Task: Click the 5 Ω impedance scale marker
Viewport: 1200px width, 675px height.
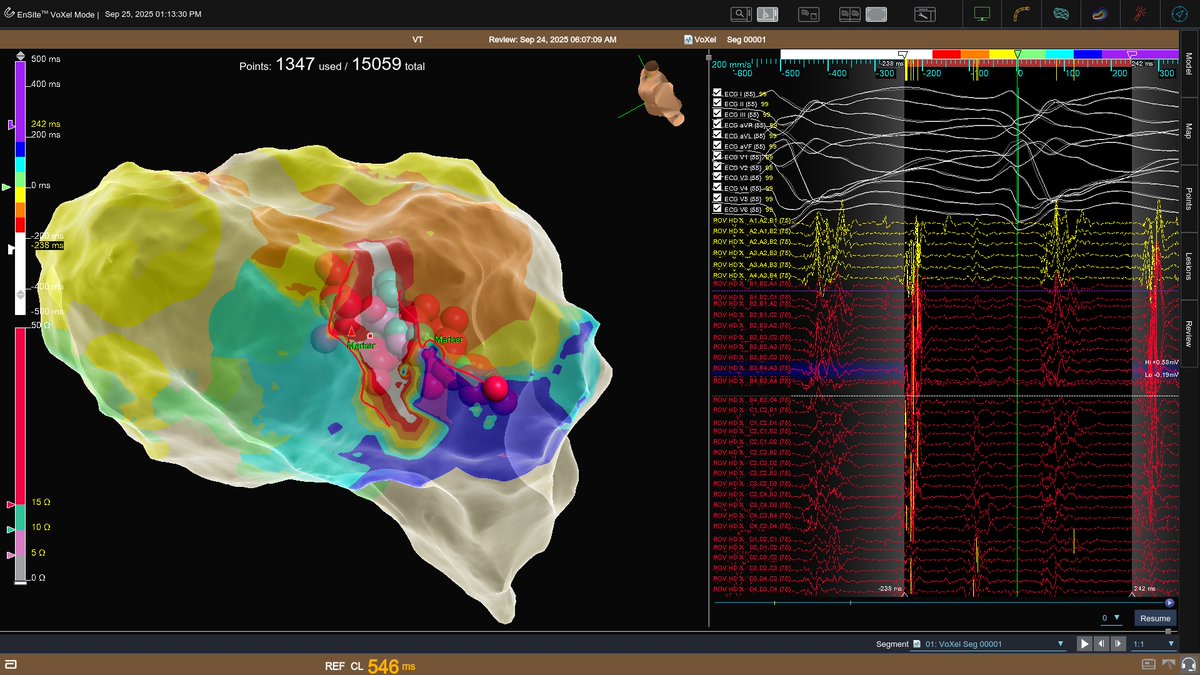Action: 11,553
